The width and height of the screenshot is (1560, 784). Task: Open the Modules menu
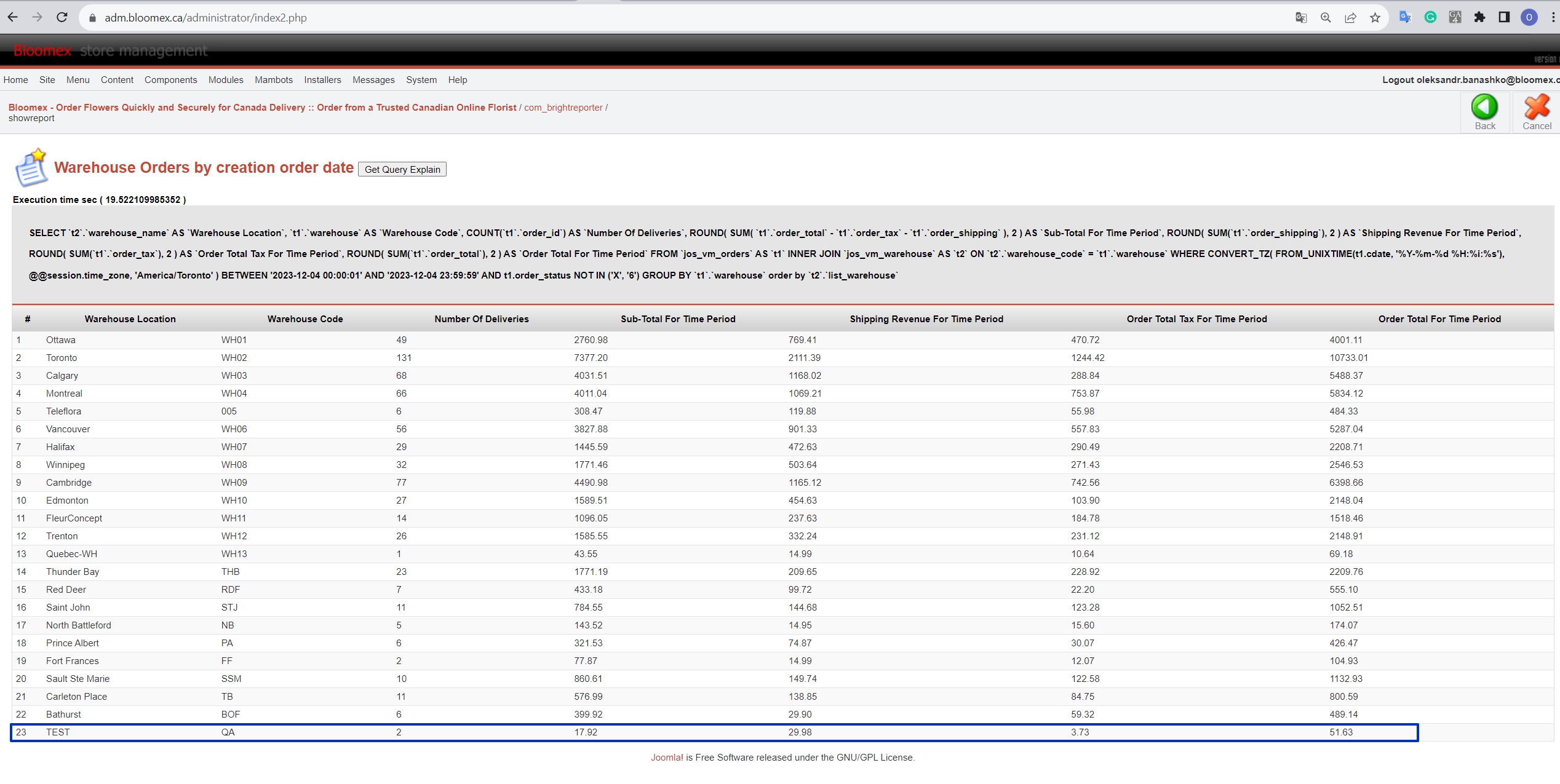tap(226, 80)
